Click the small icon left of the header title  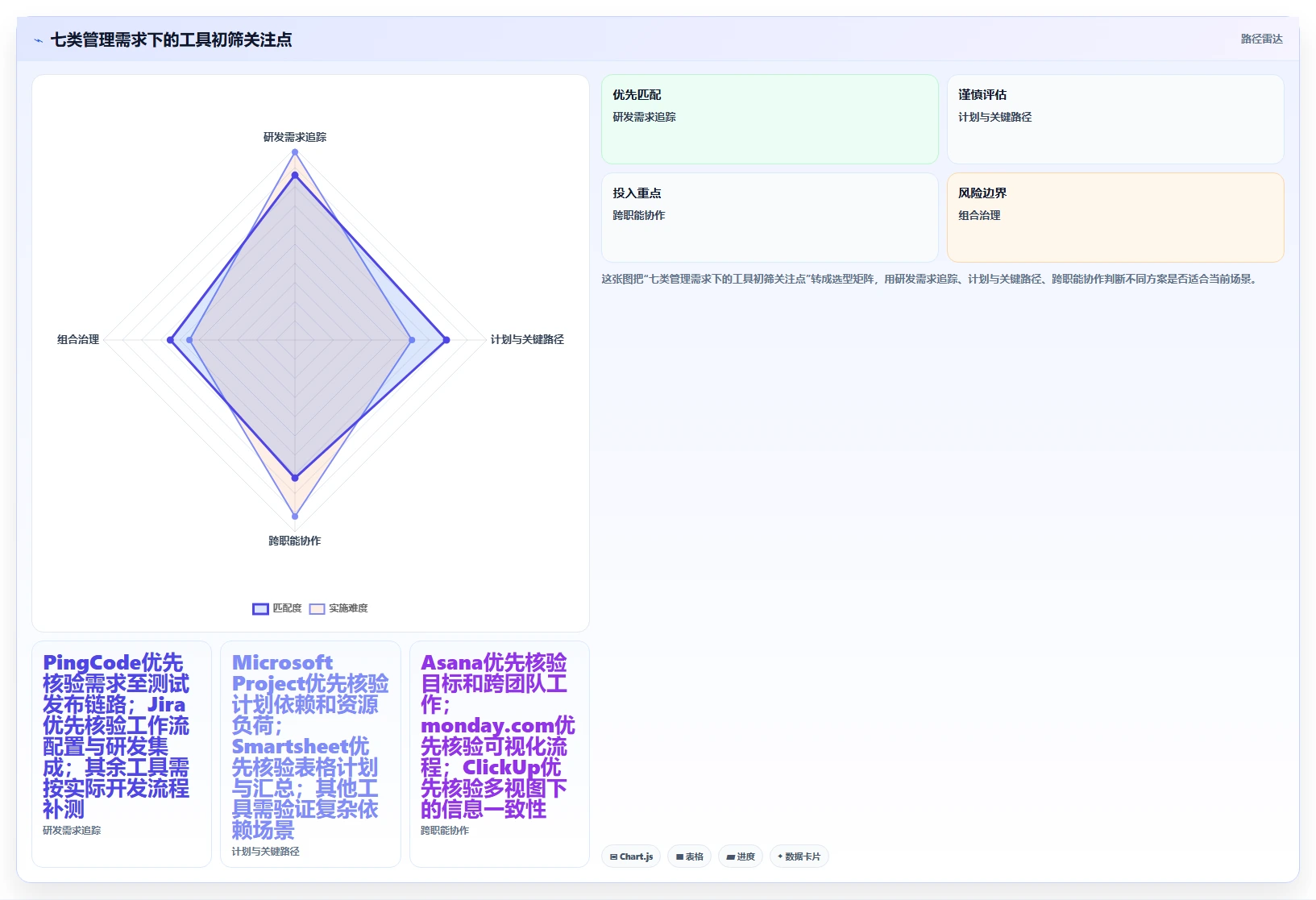tap(38, 40)
